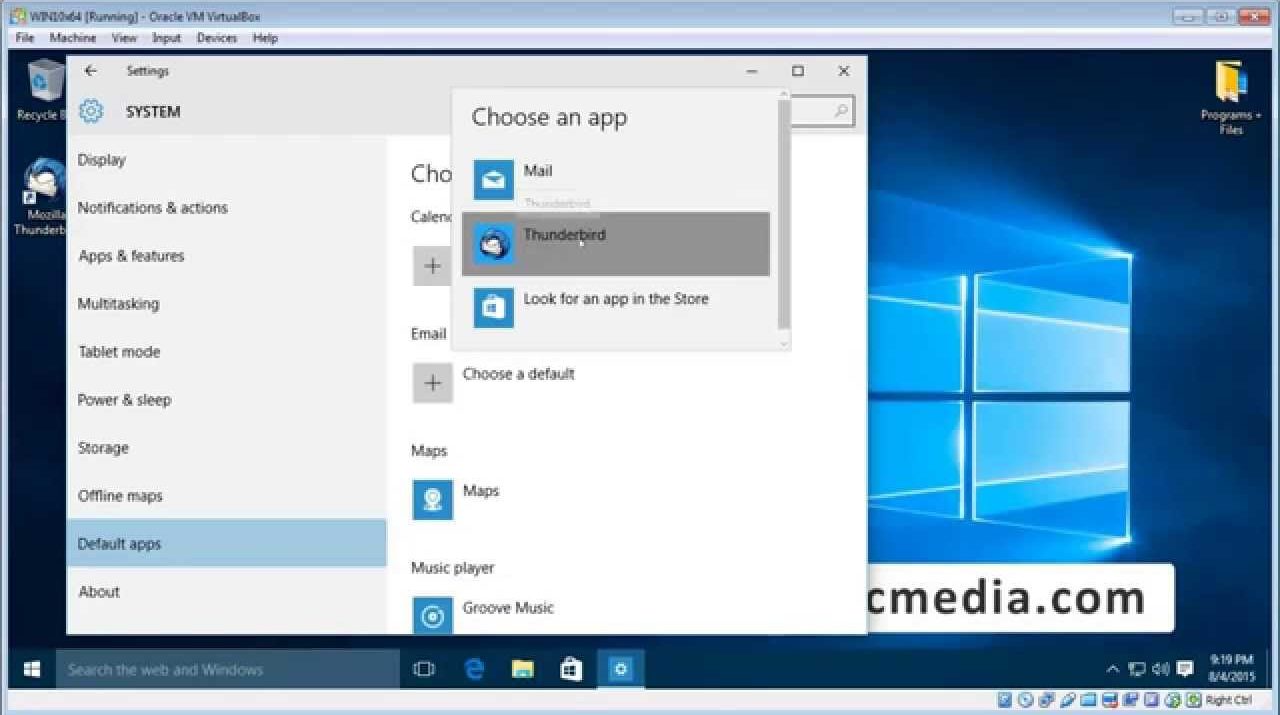Go back with the Settings back arrow
This screenshot has width=1280, height=715.
point(91,71)
